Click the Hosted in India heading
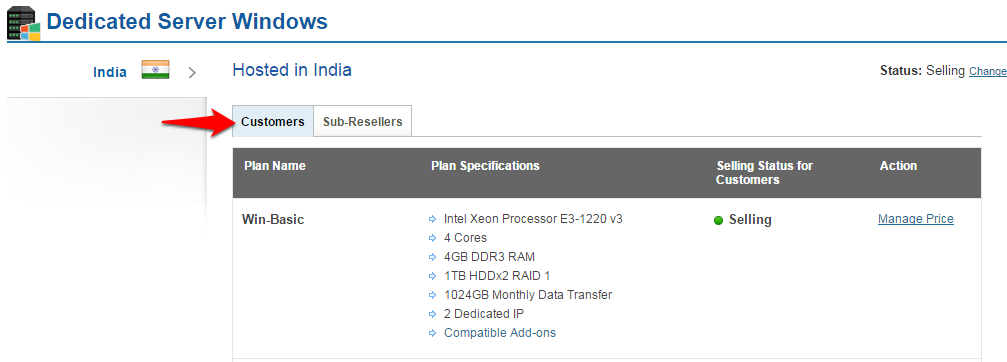1007x362 pixels. coord(292,70)
